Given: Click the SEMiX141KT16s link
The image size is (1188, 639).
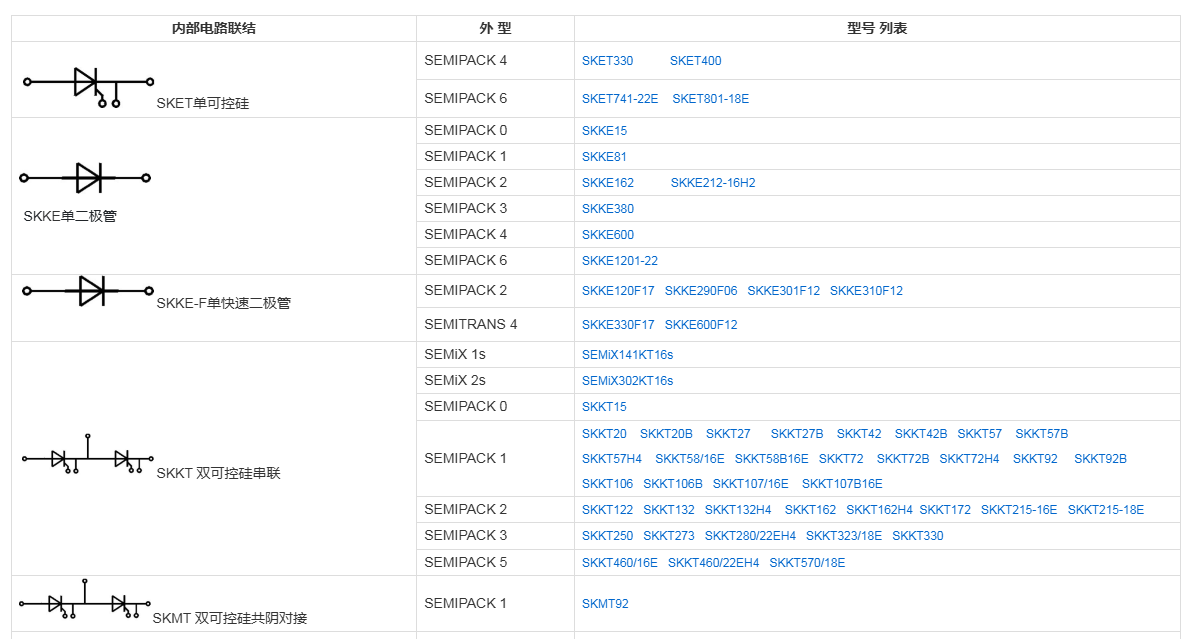Looking at the screenshot, I should tap(627, 355).
